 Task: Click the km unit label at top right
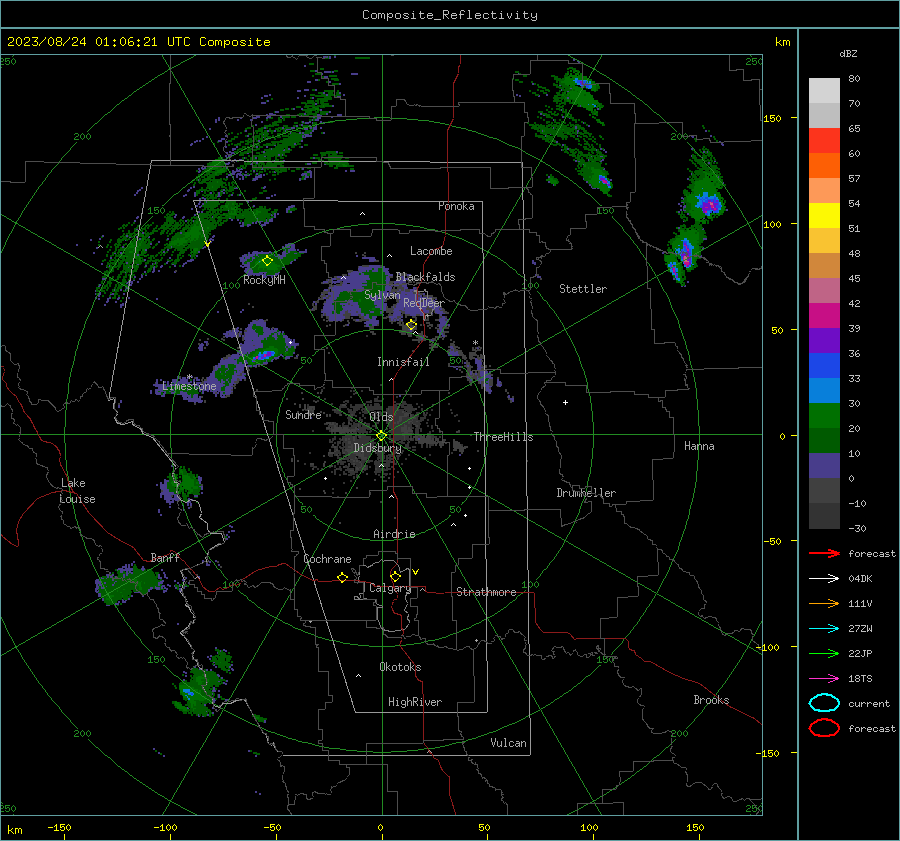click(783, 42)
